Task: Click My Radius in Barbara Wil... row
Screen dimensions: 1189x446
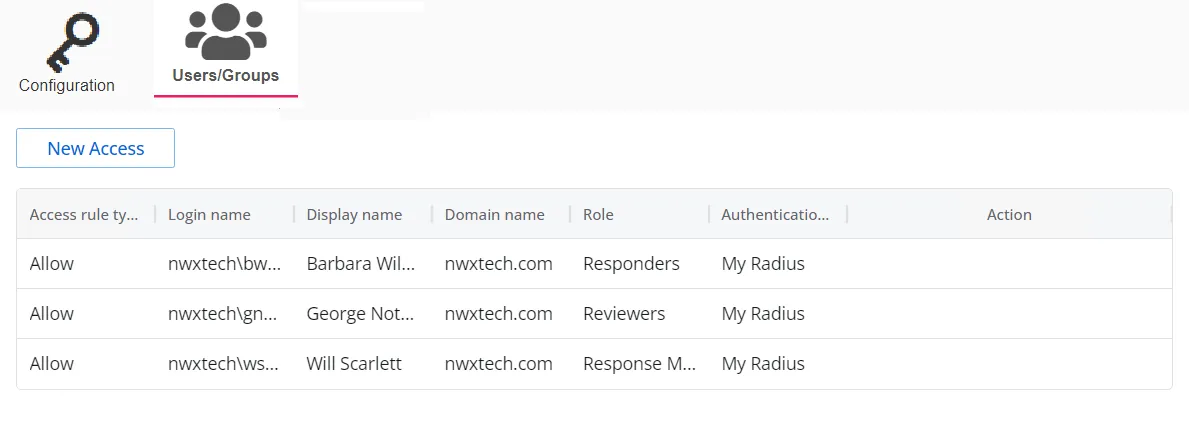Action: [x=763, y=264]
